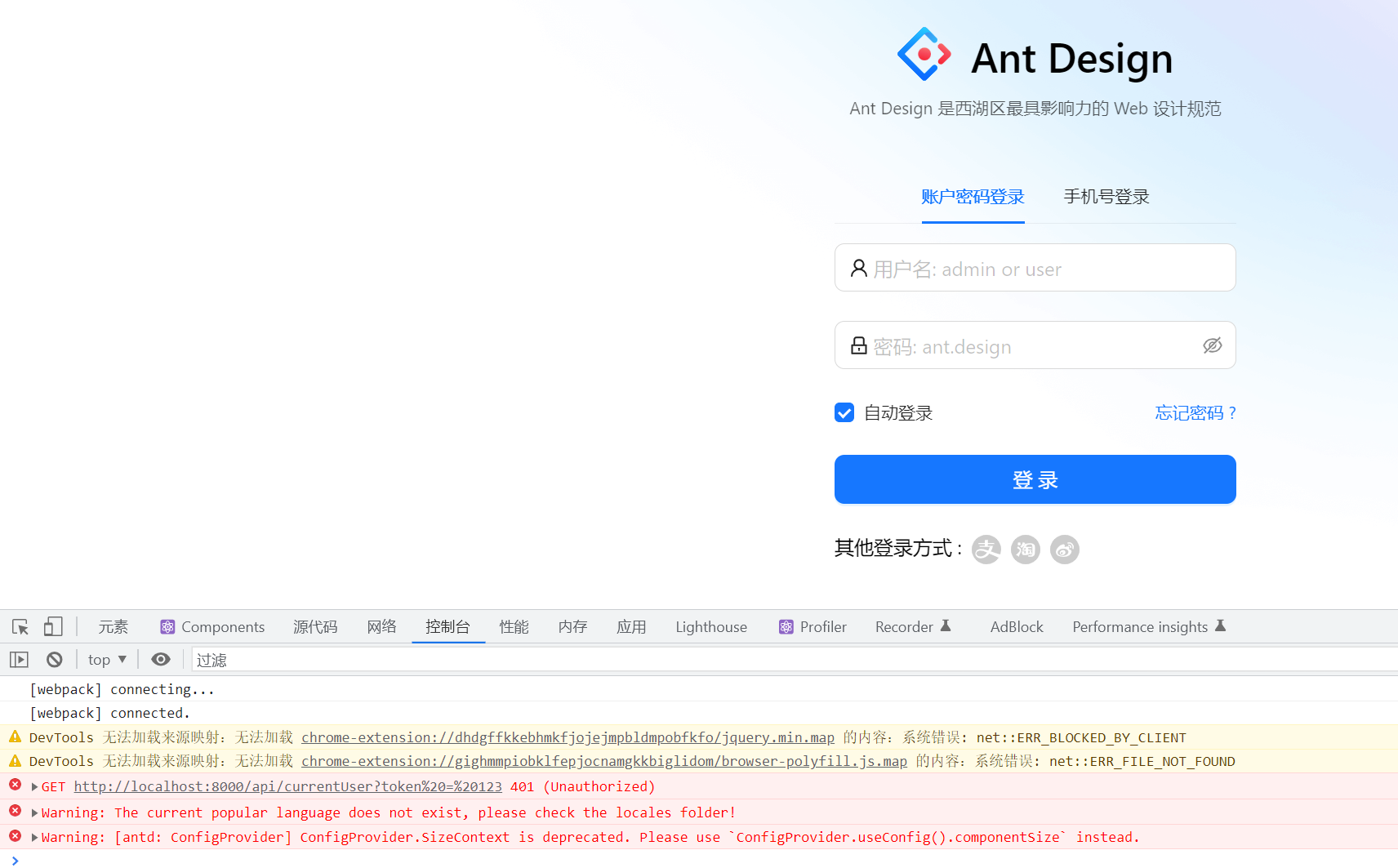Activate the DevTools inspect element picker
1398x868 pixels.
[x=20, y=627]
